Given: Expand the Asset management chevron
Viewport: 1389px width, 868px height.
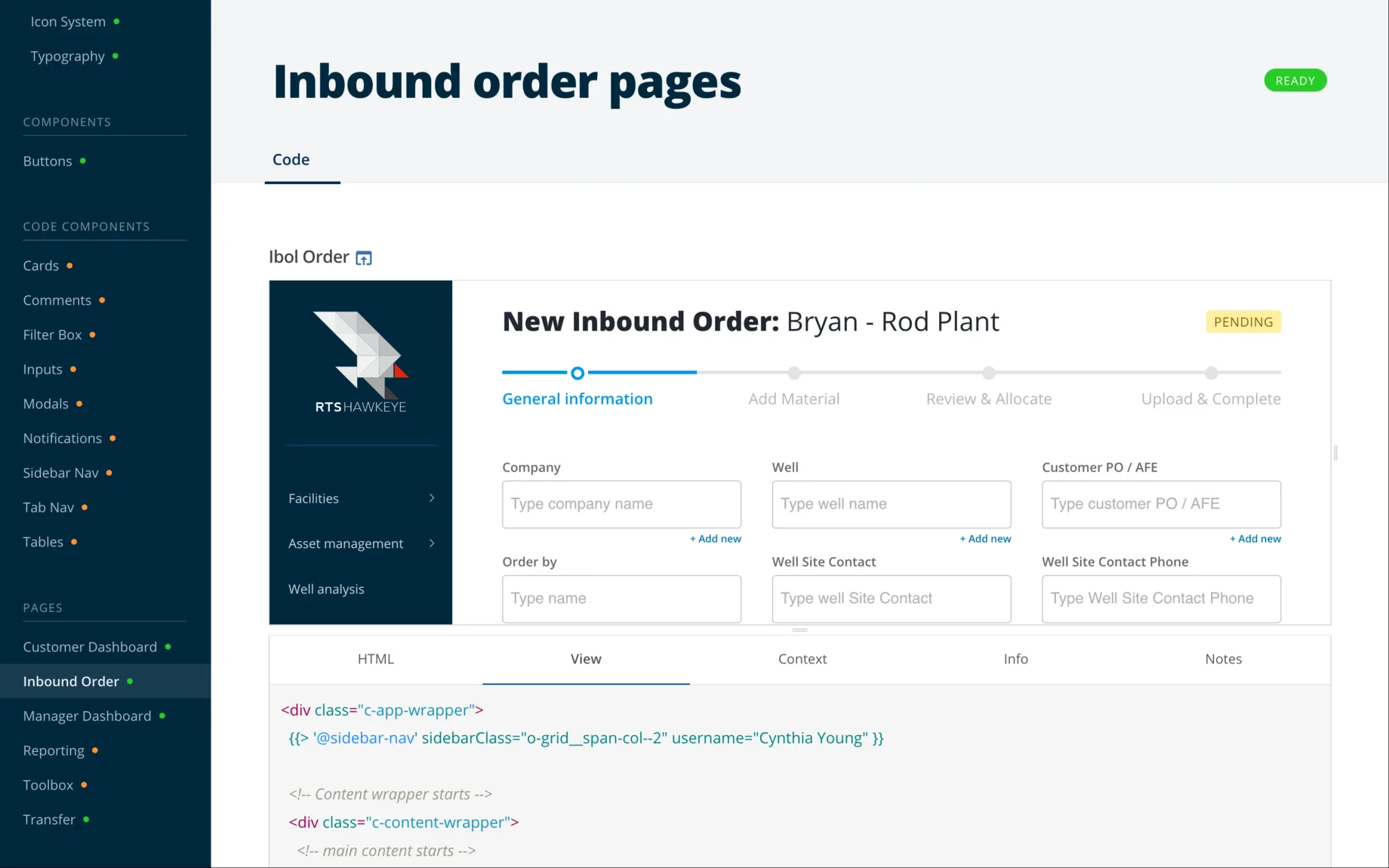Looking at the screenshot, I should pyautogui.click(x=432, y=543).
